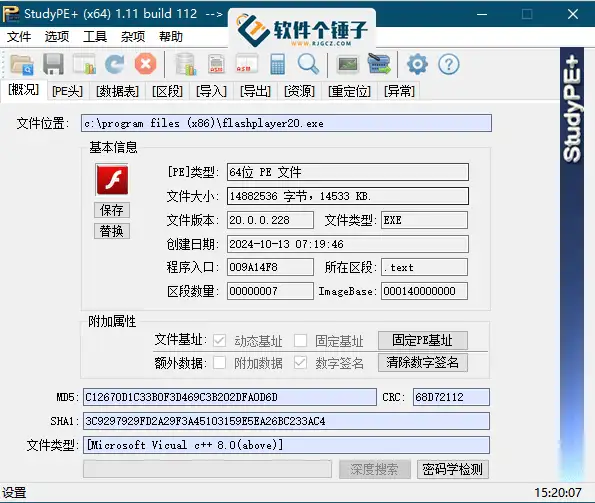595x503 pixels.
Task: Click the 密码学检测 button
Action: 453,469
